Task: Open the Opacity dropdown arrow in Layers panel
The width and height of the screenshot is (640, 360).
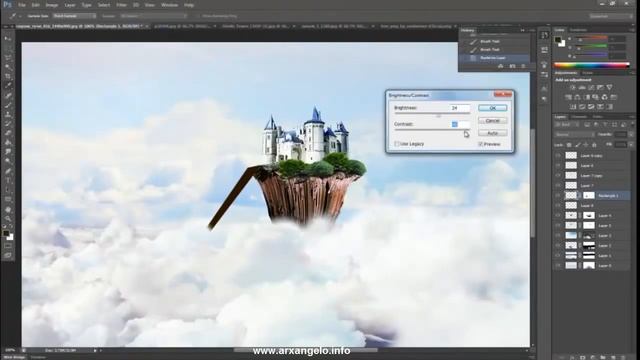Action: pyautogui.click(x=631, y=134)
